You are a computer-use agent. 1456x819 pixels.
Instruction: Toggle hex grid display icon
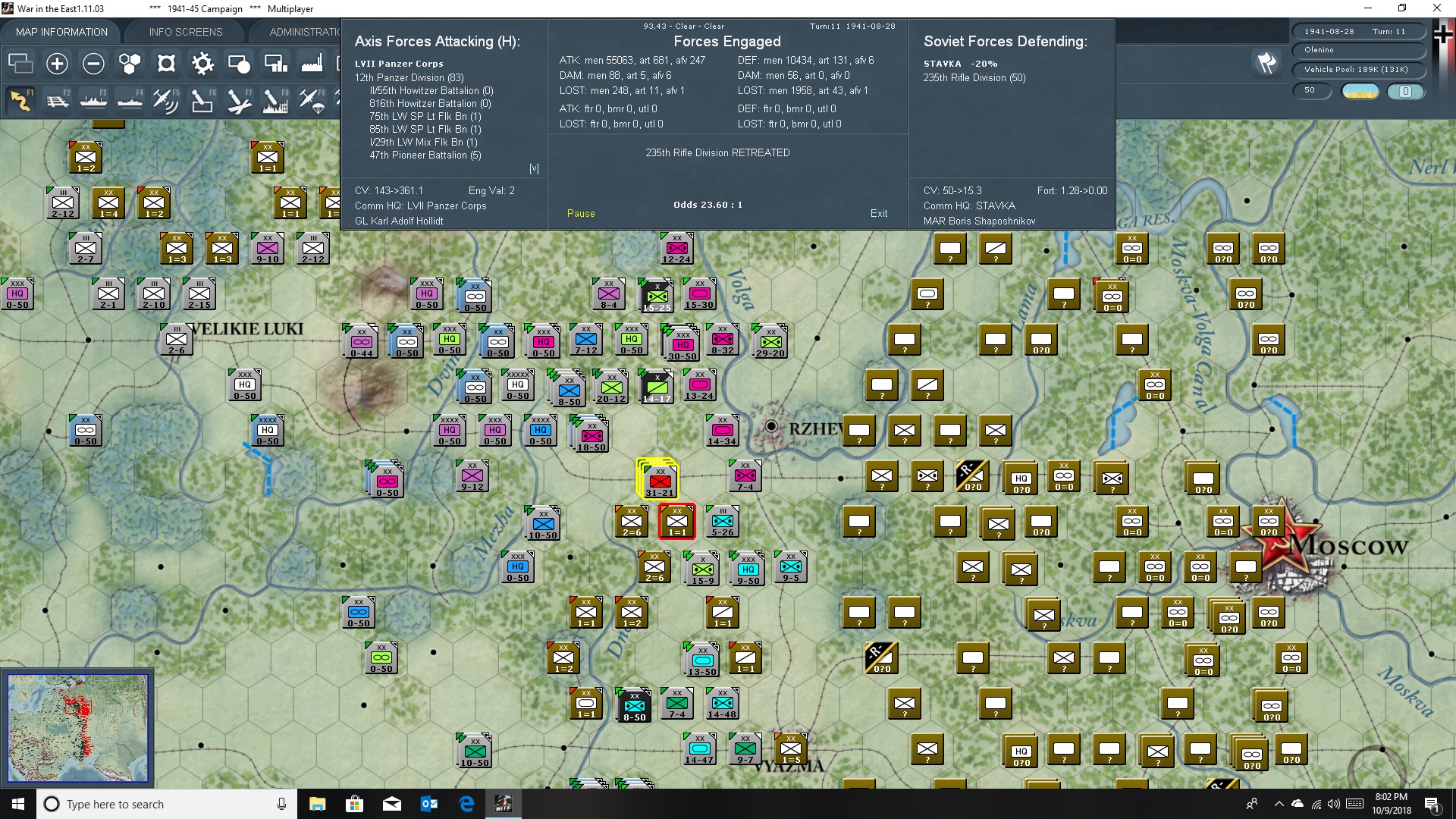coord(130,64)
